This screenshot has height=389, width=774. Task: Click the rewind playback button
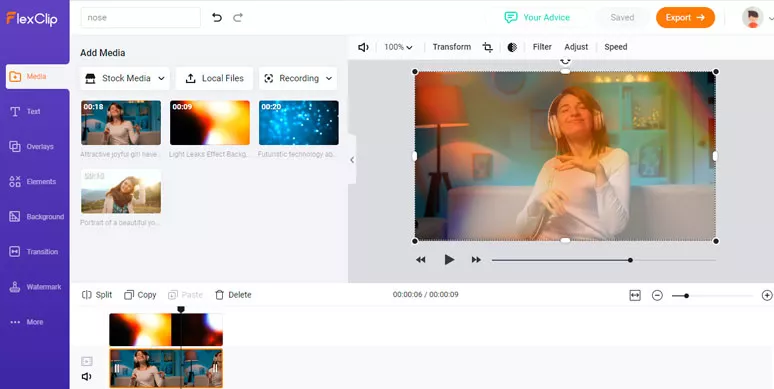pyautogui.click(x=421, y=260)
